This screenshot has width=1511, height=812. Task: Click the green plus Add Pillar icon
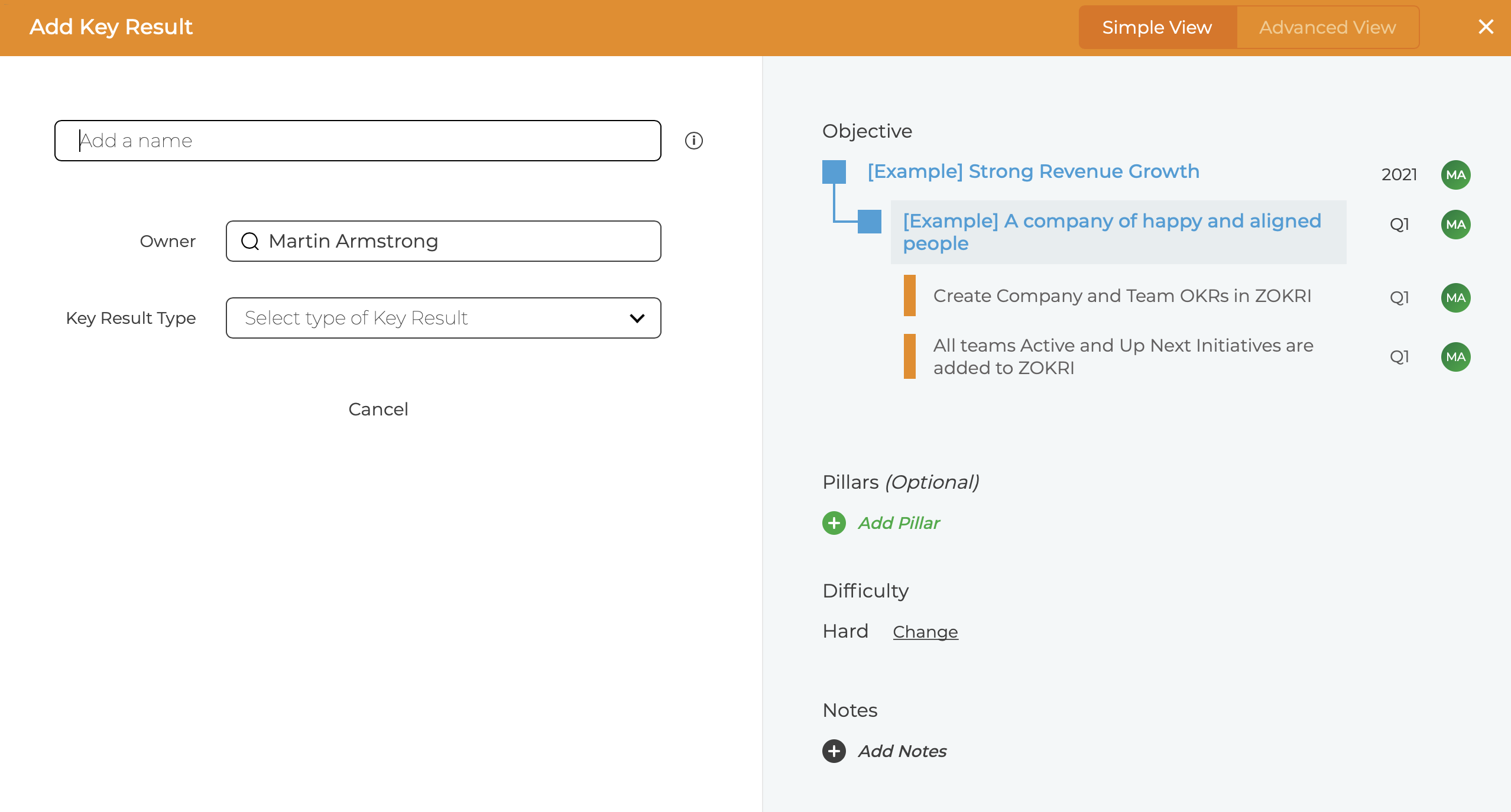click(x=834, y=523)
